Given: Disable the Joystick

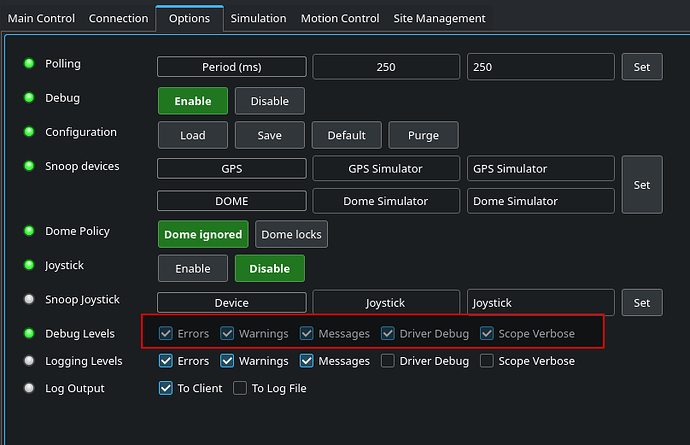Looking at the screenshot, I should (270, 268).
